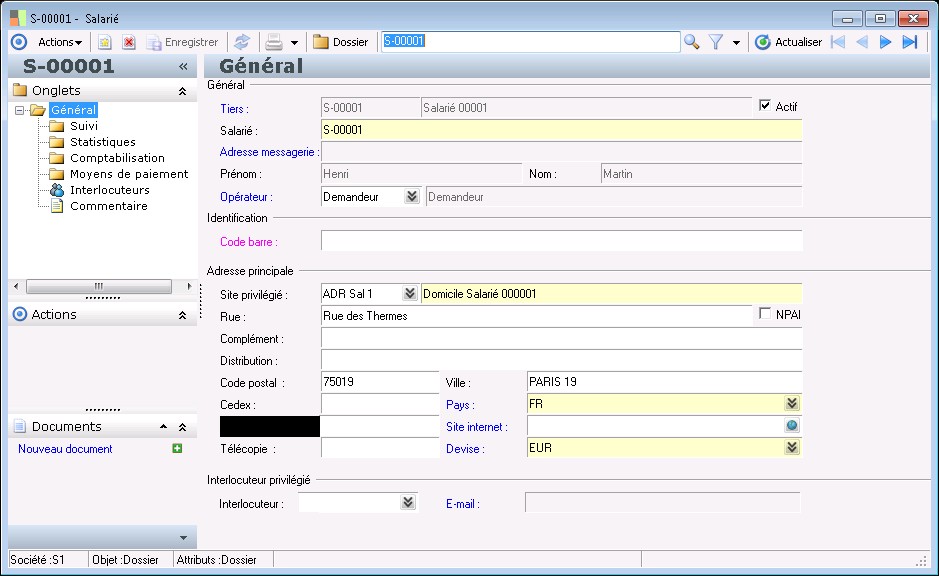
Task: Open the Site internet globe icon
Action: click(792, 426)
